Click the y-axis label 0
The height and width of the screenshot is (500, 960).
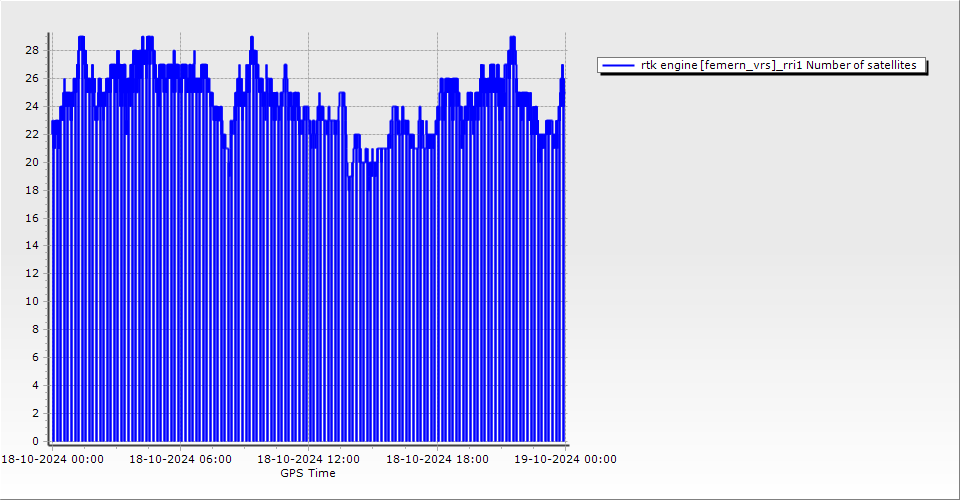pyautogui.click(x=36, y=441)
